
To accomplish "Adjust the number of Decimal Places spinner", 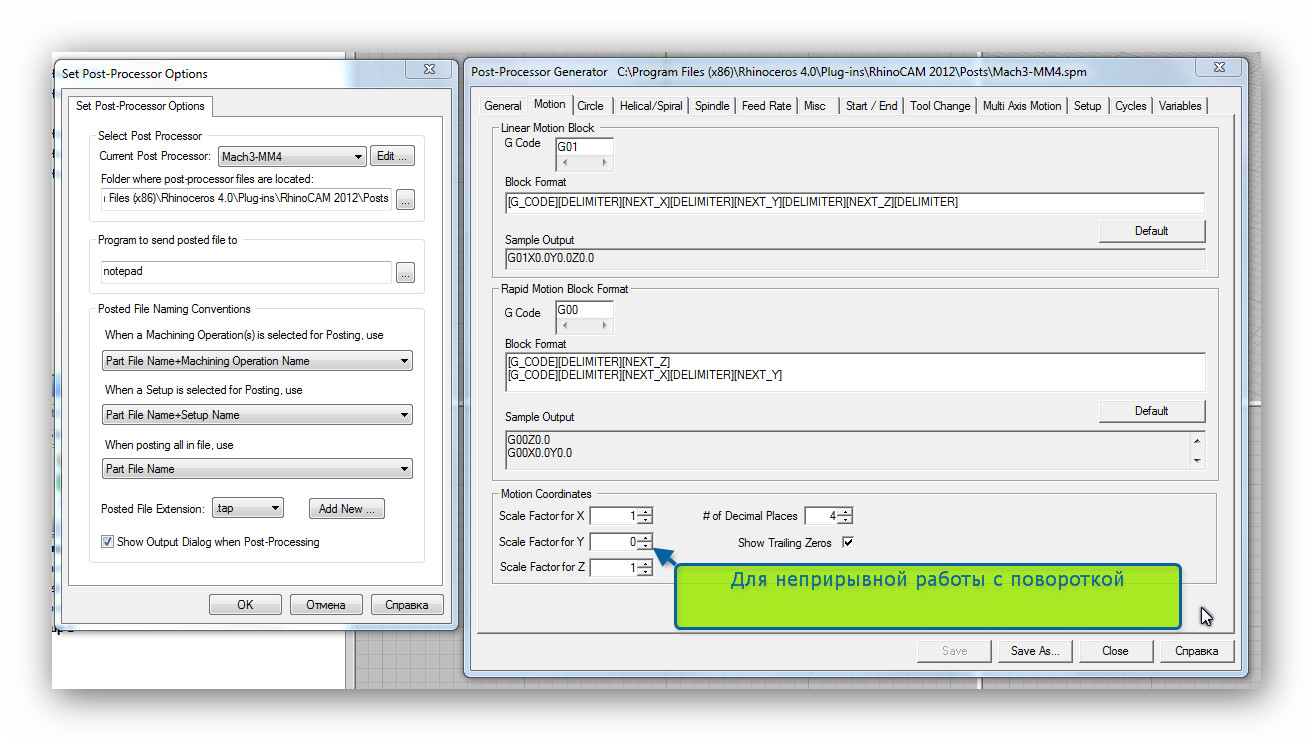I will point(846,516).
